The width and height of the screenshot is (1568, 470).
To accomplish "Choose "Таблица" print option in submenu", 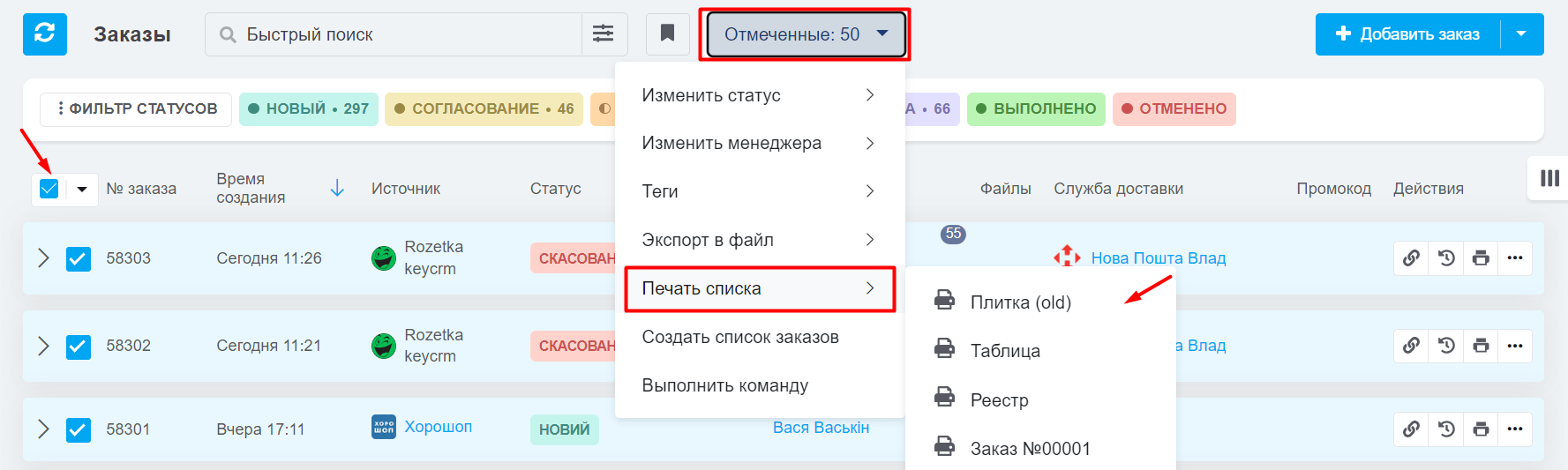I will tap(1005, 351).
